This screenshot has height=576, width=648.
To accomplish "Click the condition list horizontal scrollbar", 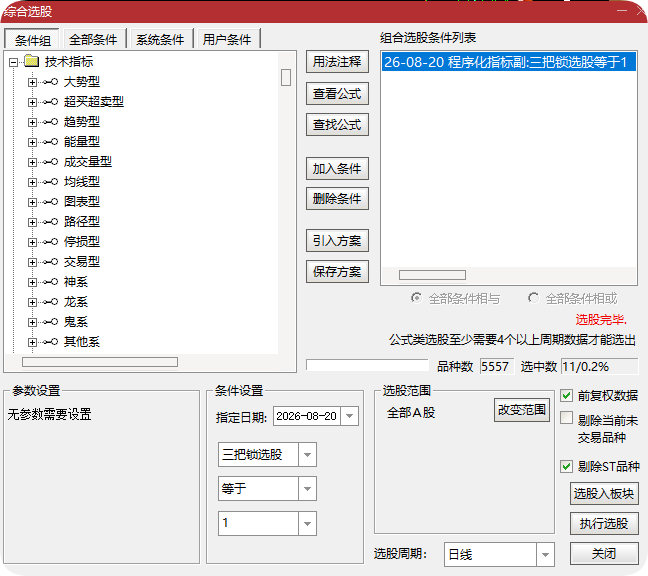I will 432,275.
